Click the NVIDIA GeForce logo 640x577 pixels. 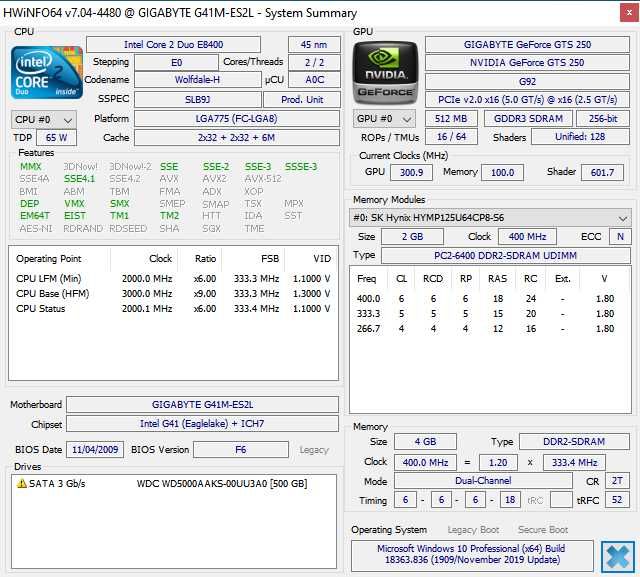coord(385,72)
